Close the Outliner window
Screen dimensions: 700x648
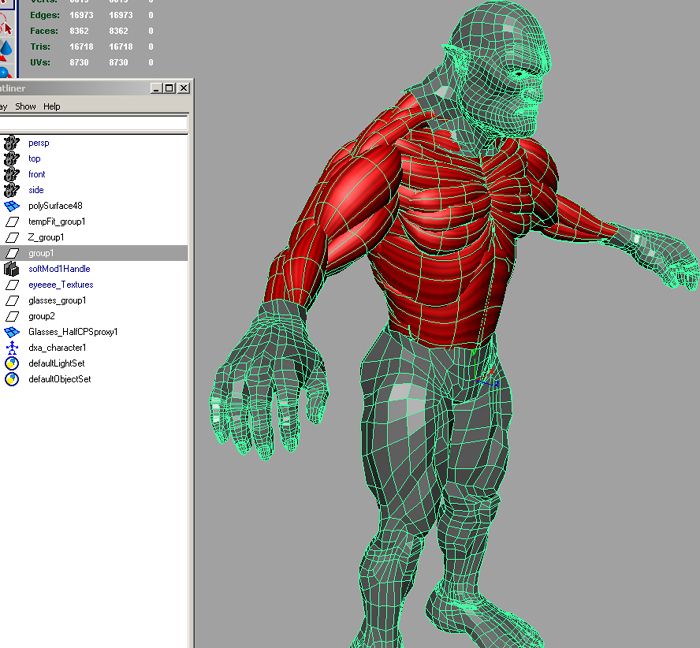pyautogui.click(x=184, y=88)
